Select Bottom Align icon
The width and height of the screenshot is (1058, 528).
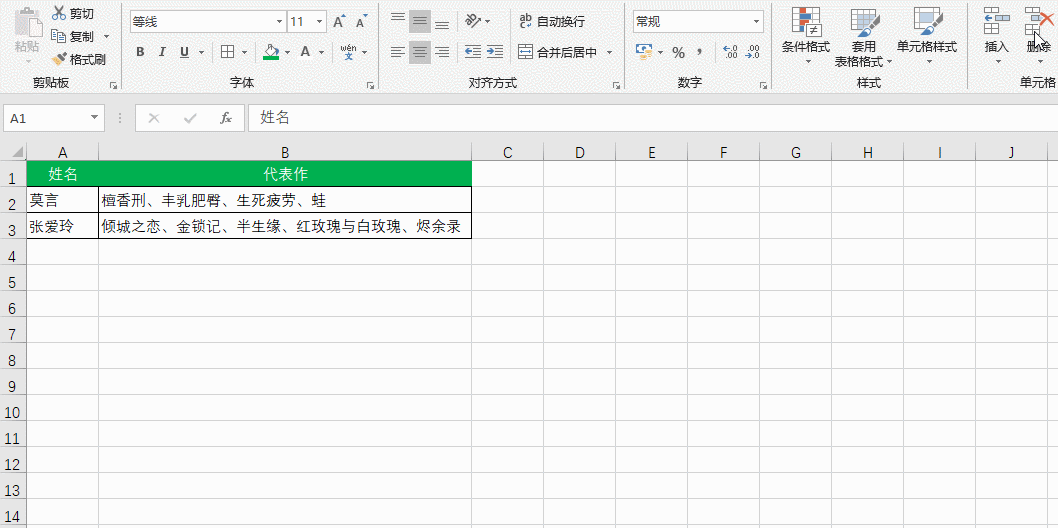442,22
